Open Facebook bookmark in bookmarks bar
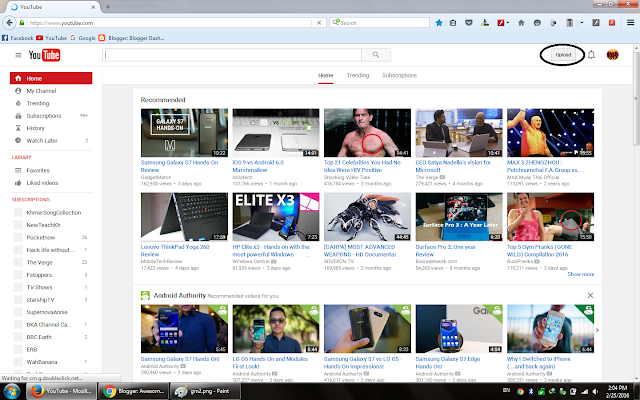640x400 pixels. point(18,38)
